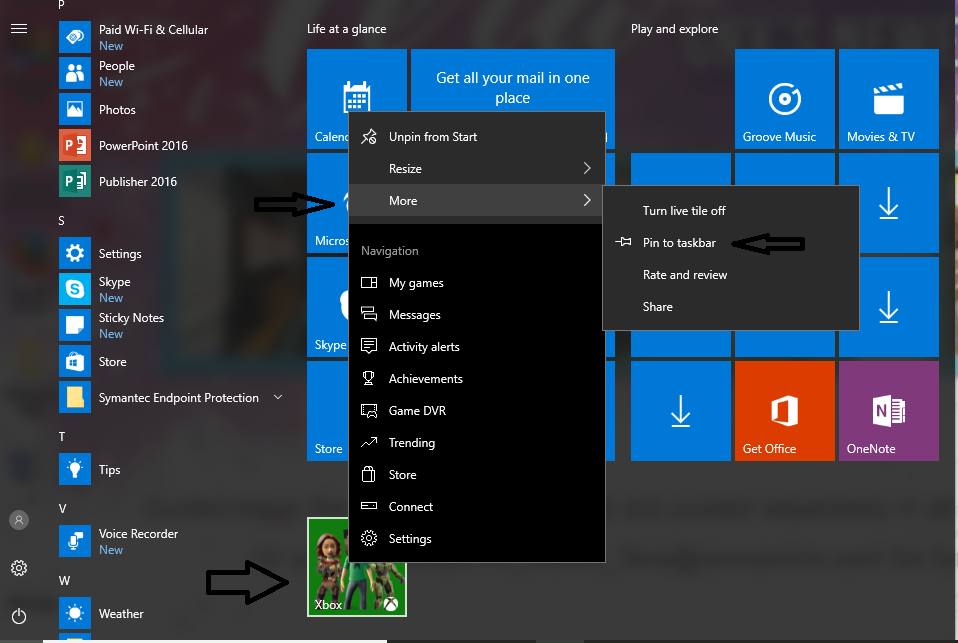Open the OneNote tile
Viewport: 958px width, 643px height.
pos(888,411)
